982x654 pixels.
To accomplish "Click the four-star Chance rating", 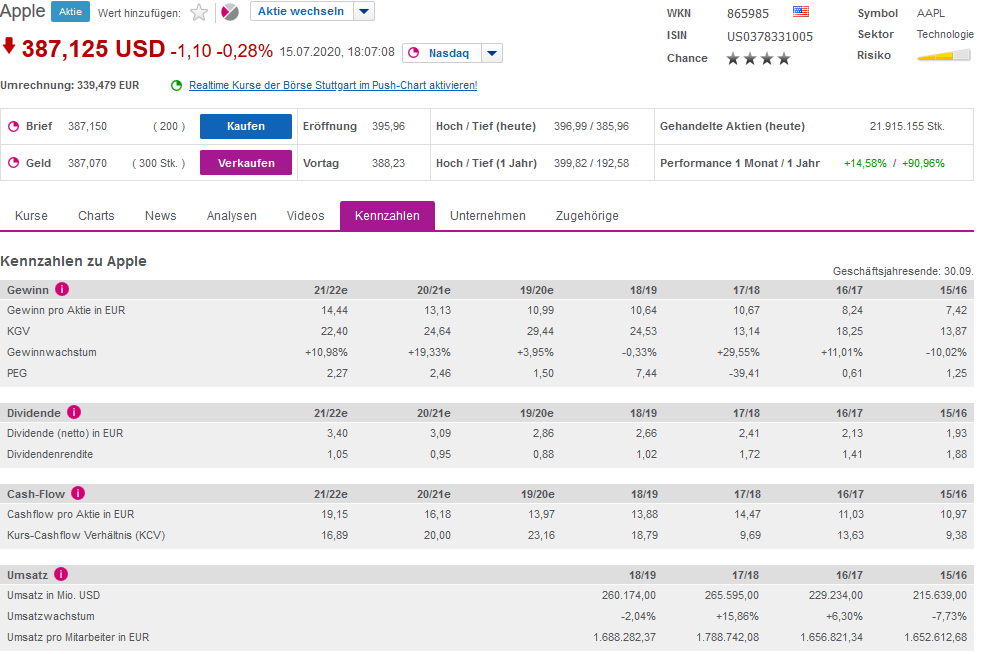I will pos(758,59).
